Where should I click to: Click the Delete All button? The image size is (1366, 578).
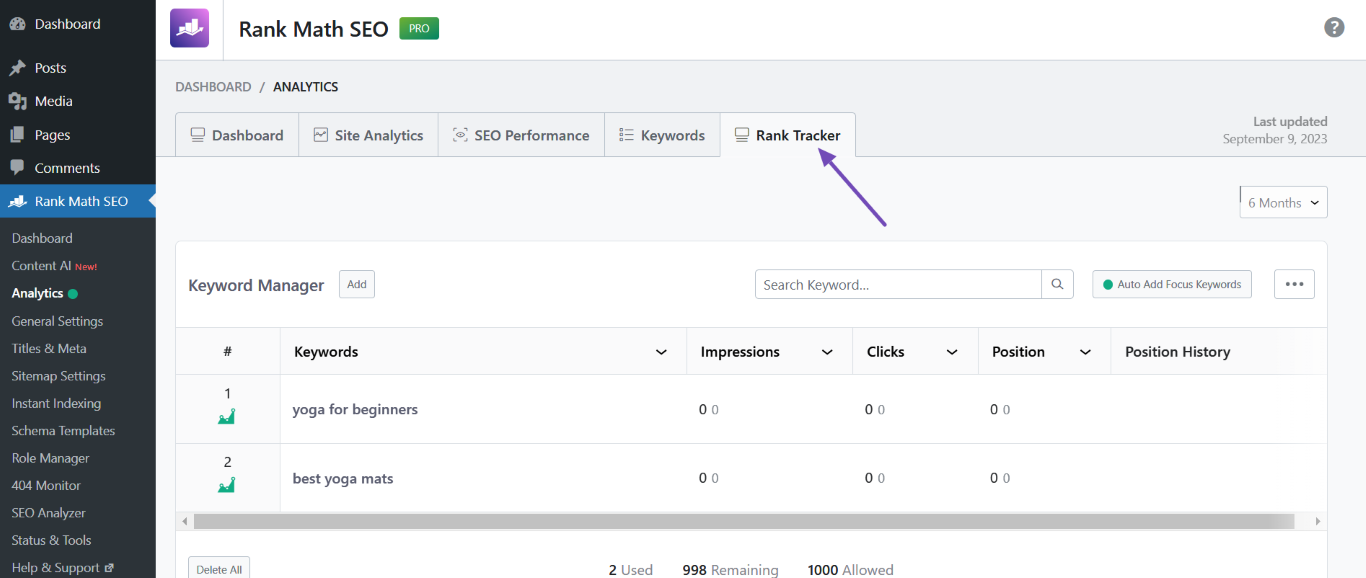(x=219, y=569)
